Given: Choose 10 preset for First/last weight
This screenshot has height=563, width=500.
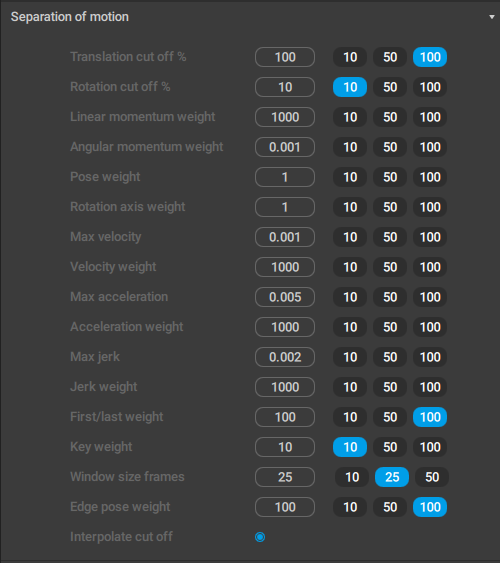Looking at the screenshot, I should pyautogui.click(x=350, y=417).
